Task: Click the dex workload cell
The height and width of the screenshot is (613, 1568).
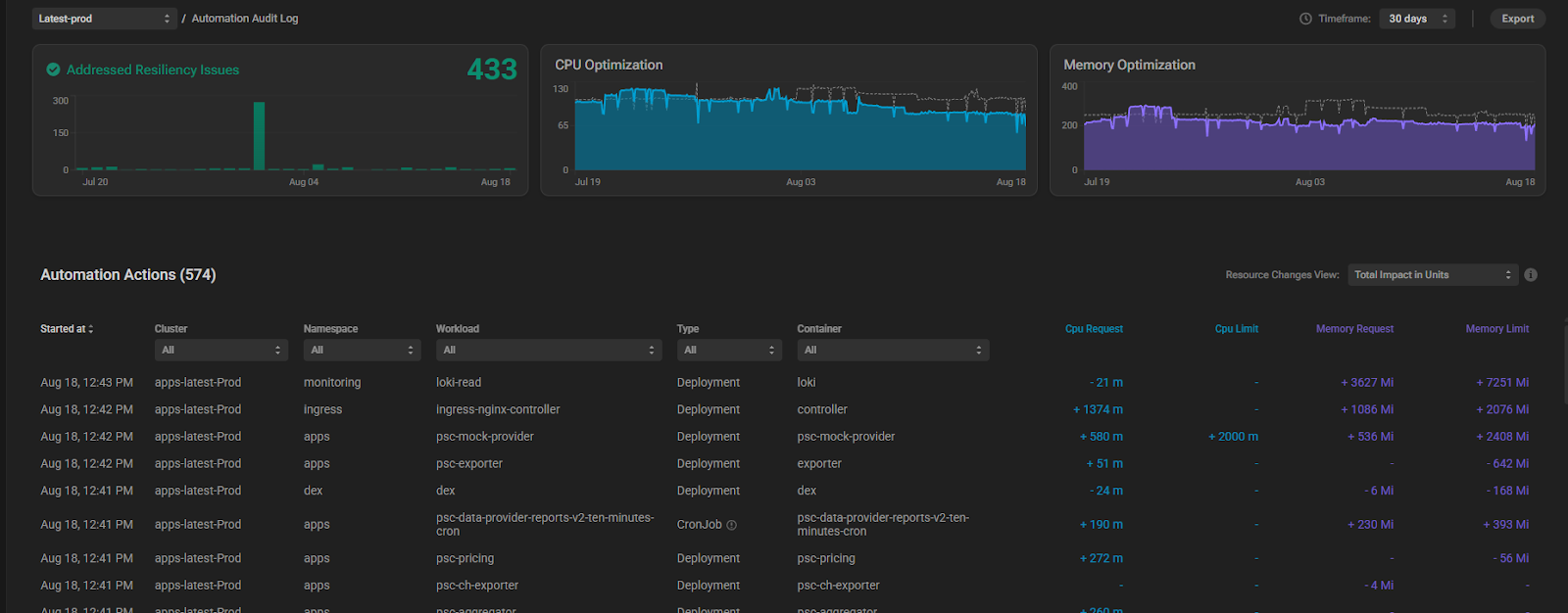Action: (x=446, y=491)
